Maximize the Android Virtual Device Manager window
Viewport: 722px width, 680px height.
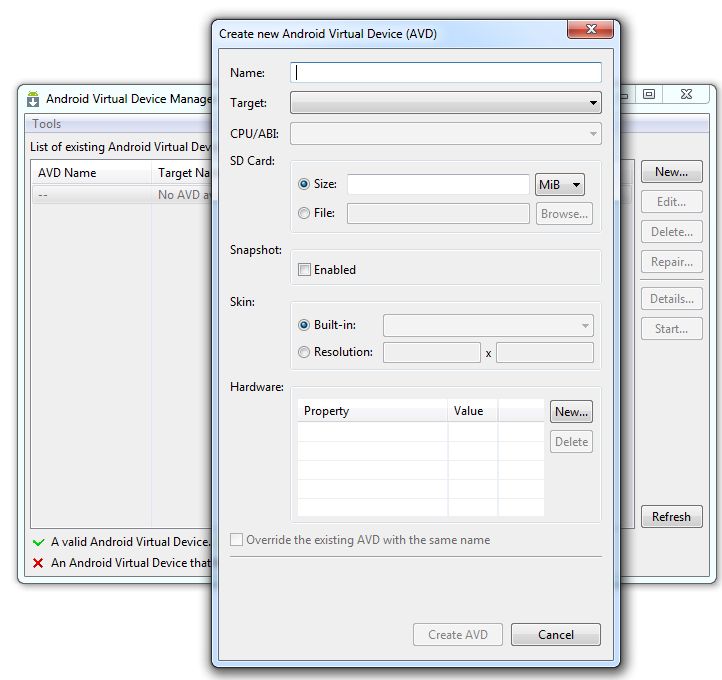pyautogui.click(x=649, y=94)
